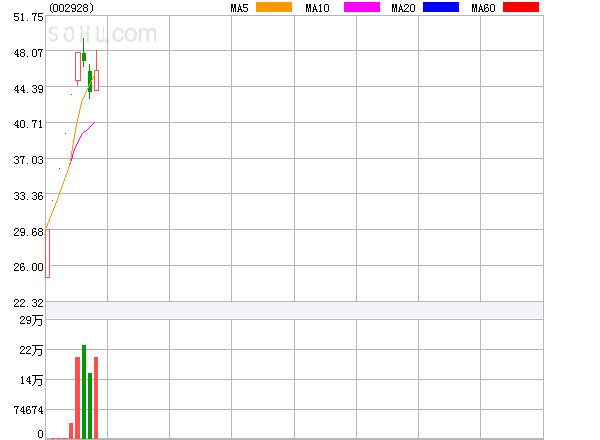Viewport: 600px width, 440px height.
Task: Click the 40.71 price axis label
Action: click(x=28, y=124)
